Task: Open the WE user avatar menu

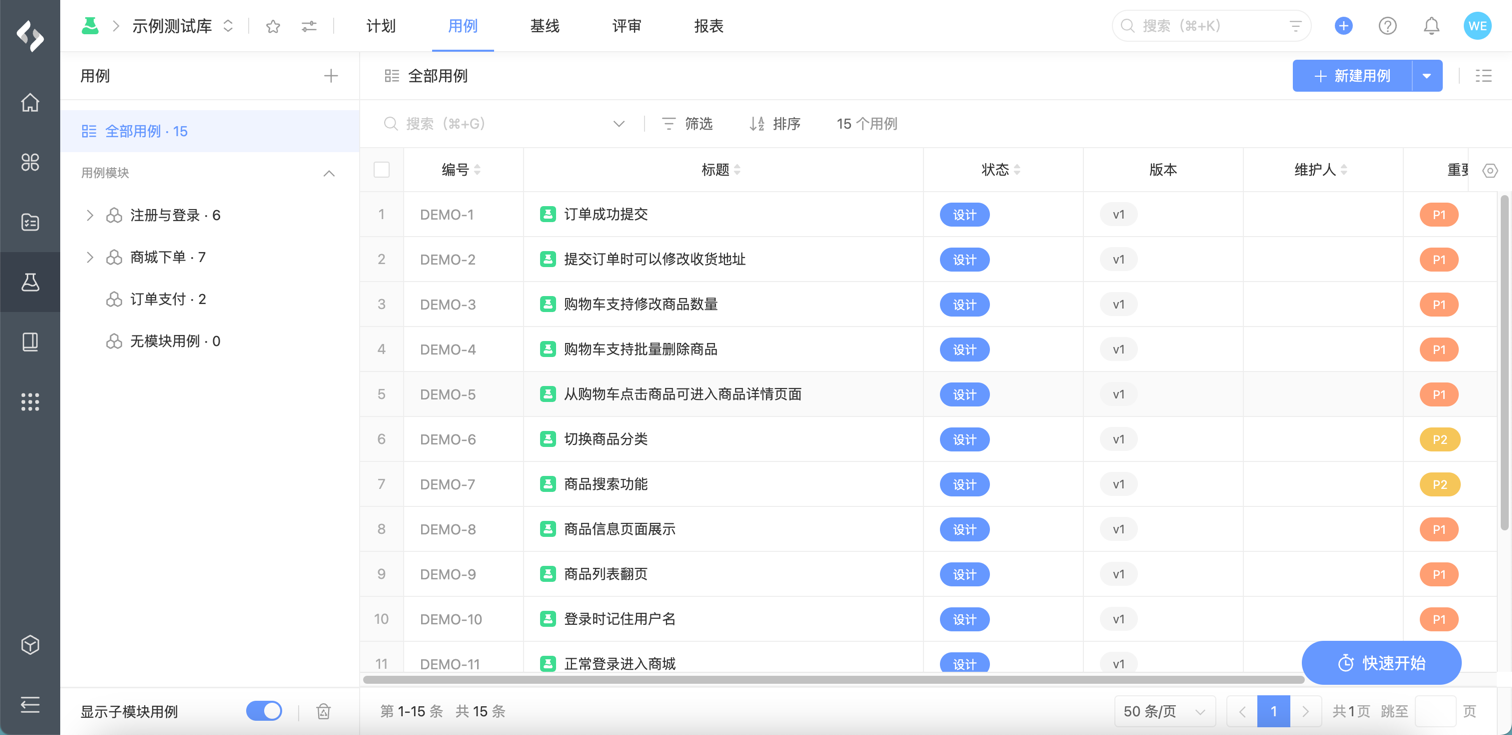Action: pos(1477,26)
